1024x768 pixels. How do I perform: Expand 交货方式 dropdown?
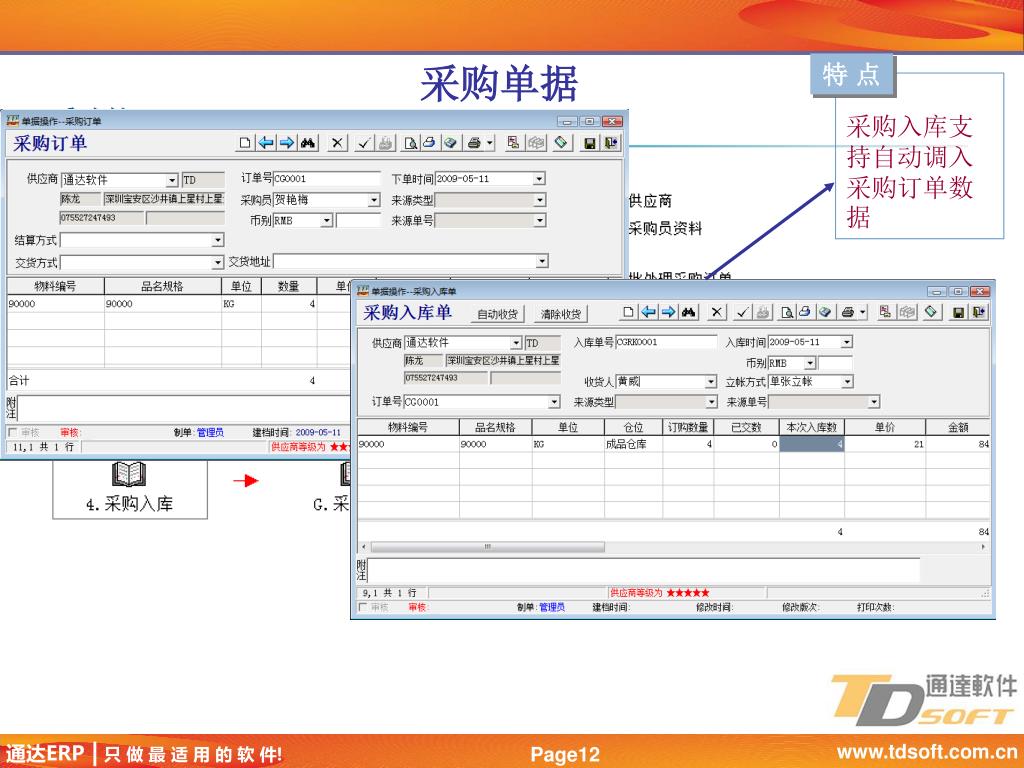tap(217, 263)
